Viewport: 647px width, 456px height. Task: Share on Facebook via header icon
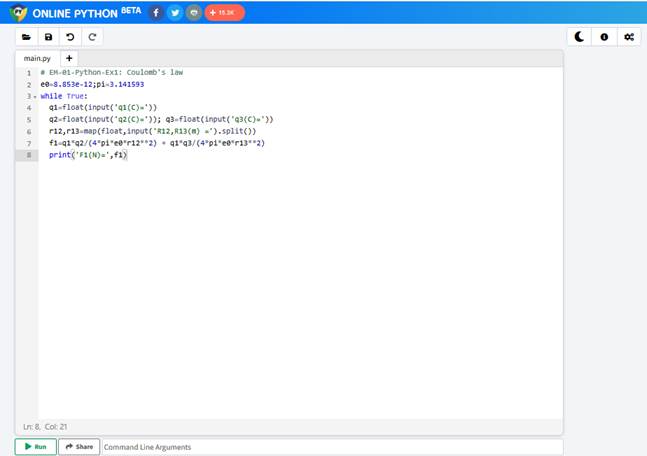[157, 13]
